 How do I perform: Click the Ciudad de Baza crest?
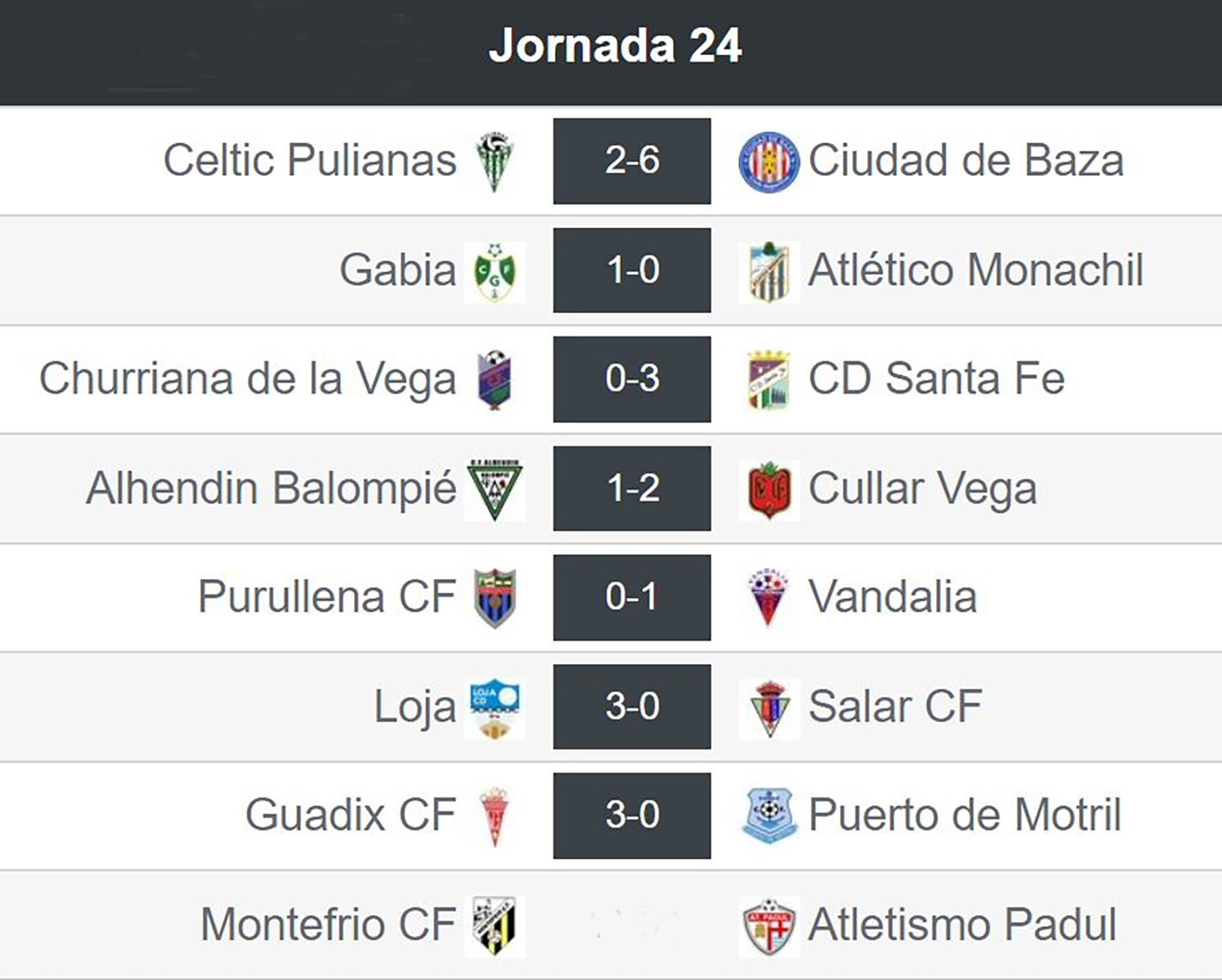tap(768, 162)
